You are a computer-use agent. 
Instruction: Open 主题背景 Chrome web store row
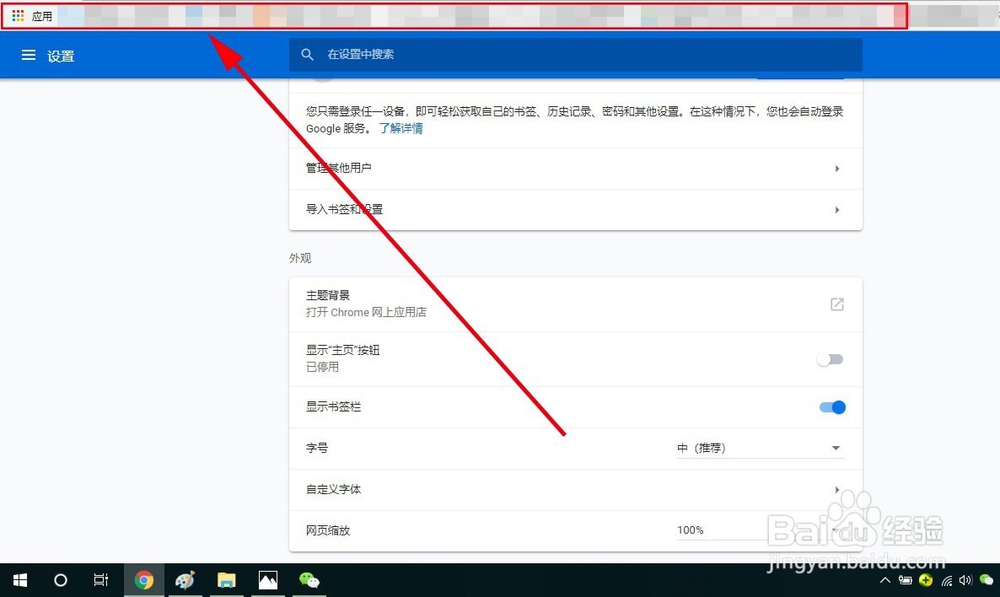tap(575, 304)
